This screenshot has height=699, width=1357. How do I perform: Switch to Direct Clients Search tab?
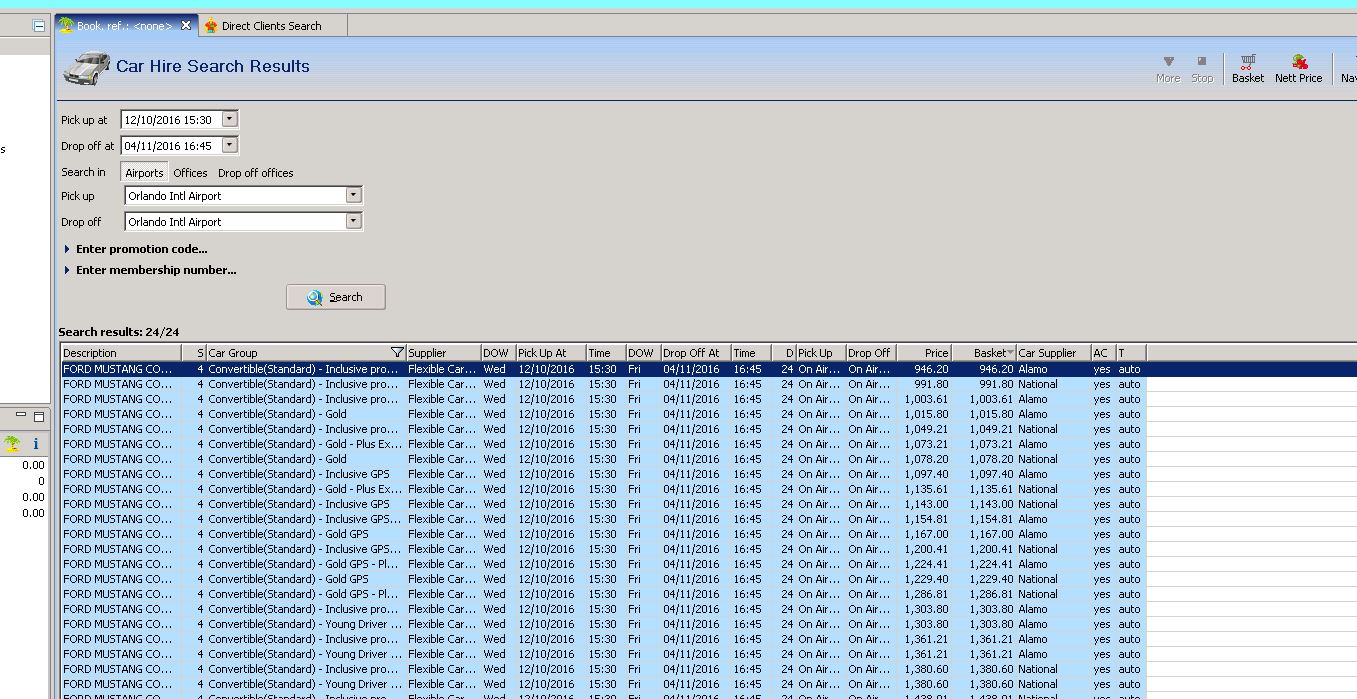(271, 26)
